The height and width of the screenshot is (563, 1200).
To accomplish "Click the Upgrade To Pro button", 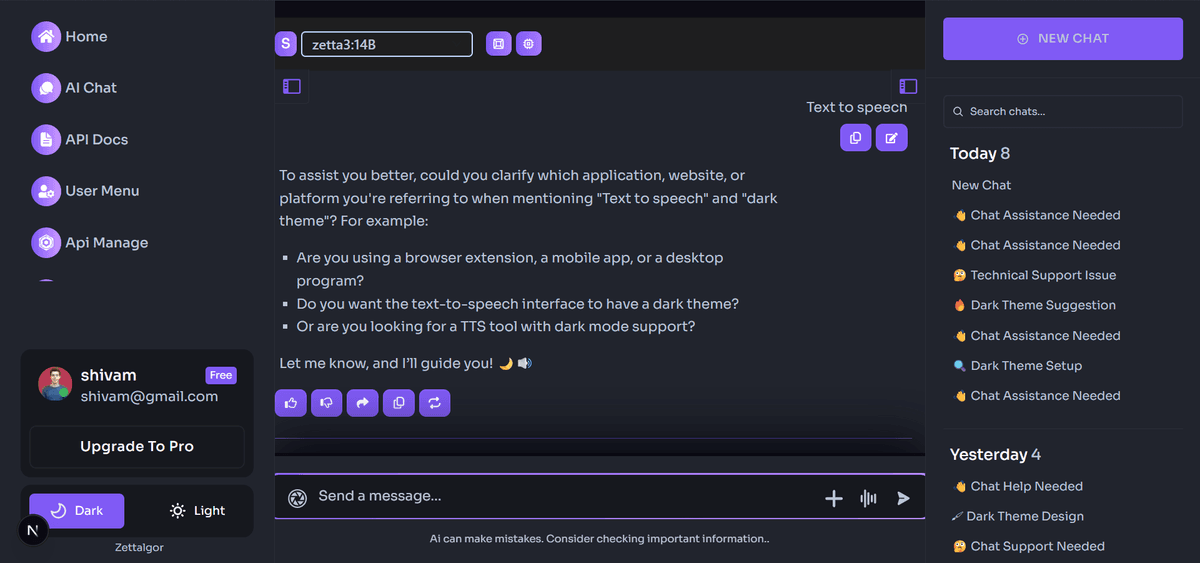I will click(137, 447).
